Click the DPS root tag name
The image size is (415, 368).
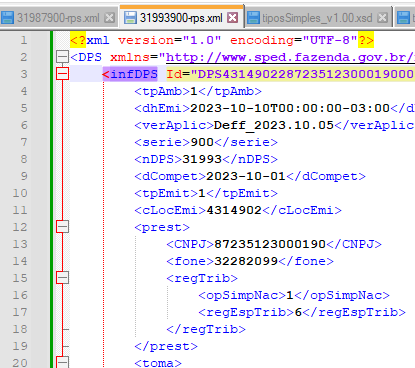pos(90,57)
